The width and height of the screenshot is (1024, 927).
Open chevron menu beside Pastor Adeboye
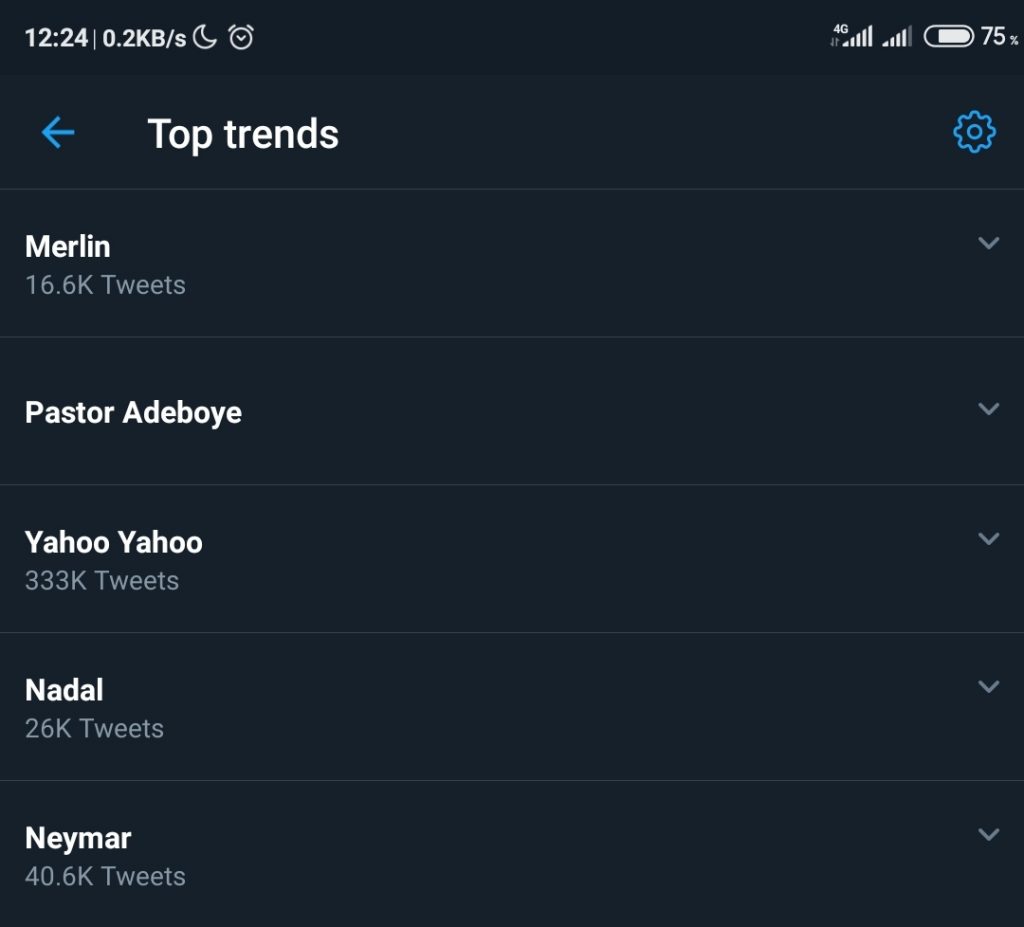988,409
